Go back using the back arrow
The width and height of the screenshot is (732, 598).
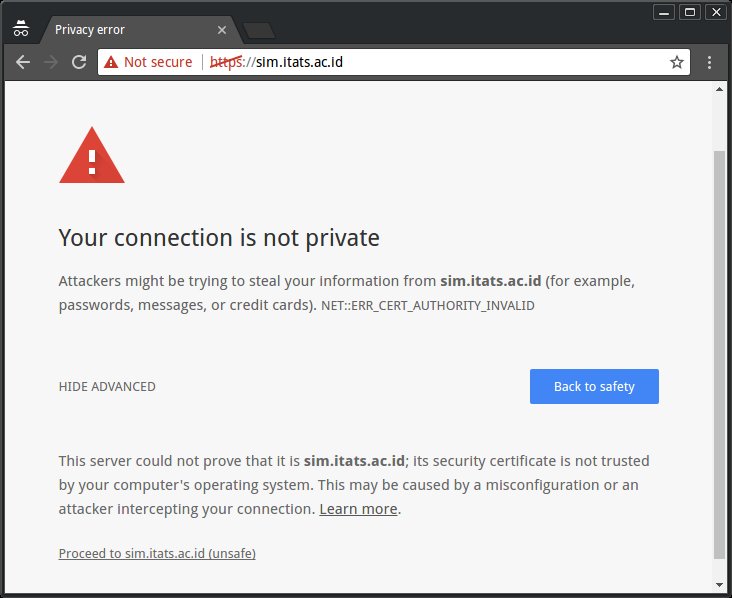click(22, 62)
